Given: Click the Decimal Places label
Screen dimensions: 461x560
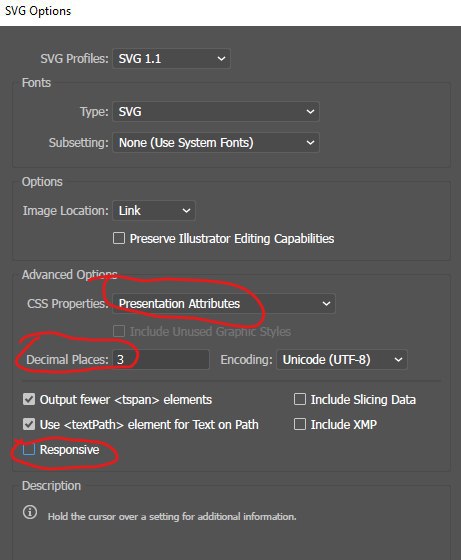Looking at the screenshot, I should click(x=67, y=360).
